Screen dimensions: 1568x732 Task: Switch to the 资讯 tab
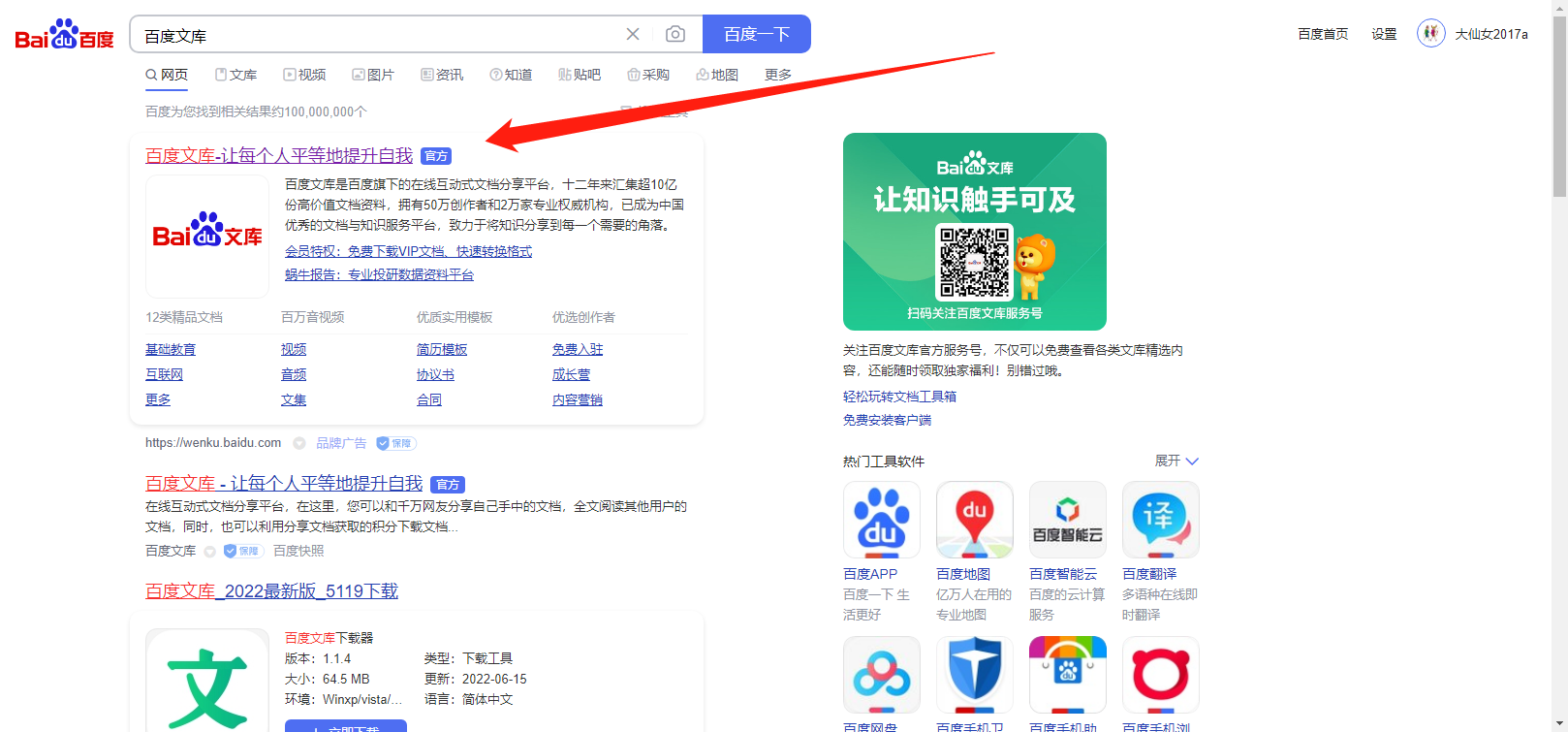coord(442,75)
